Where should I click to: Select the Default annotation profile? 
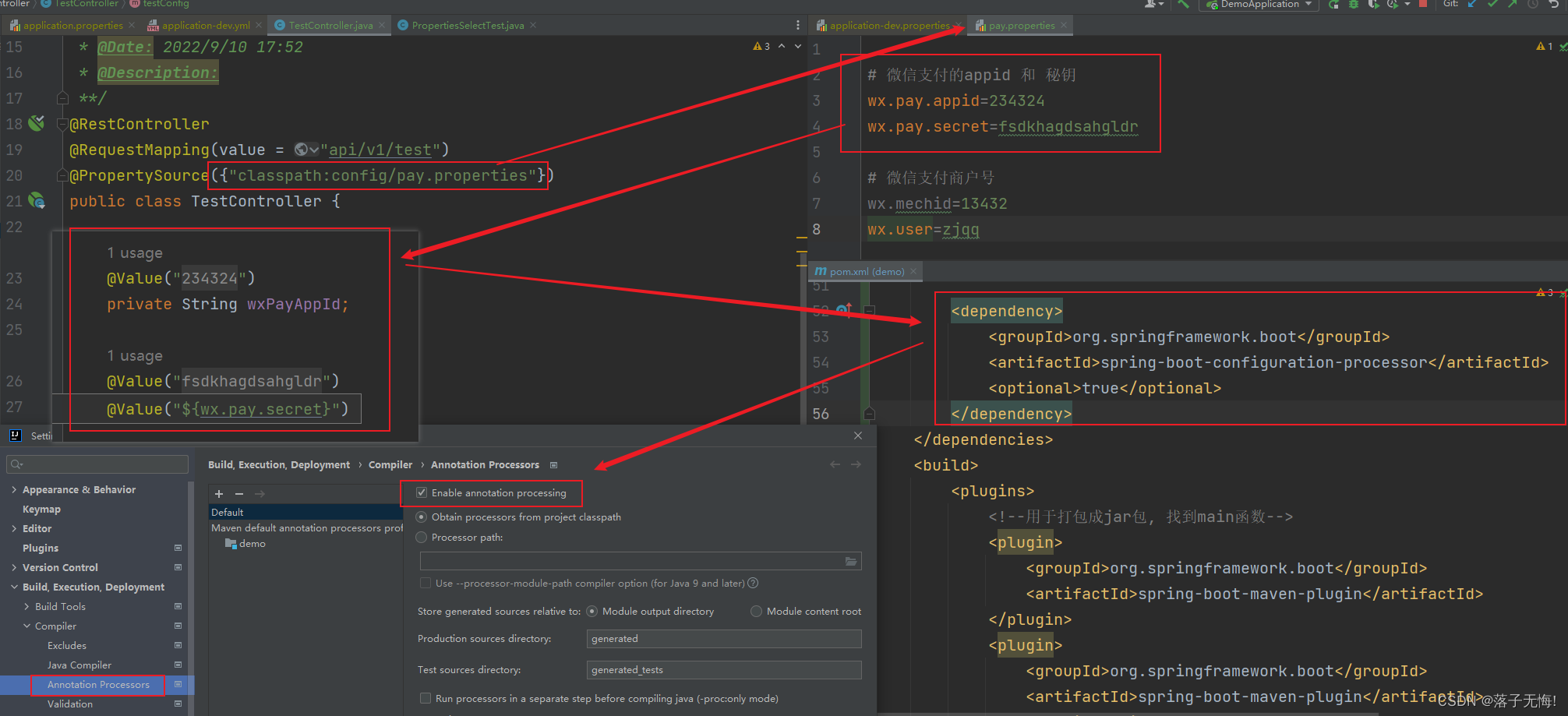click(305, 512)
